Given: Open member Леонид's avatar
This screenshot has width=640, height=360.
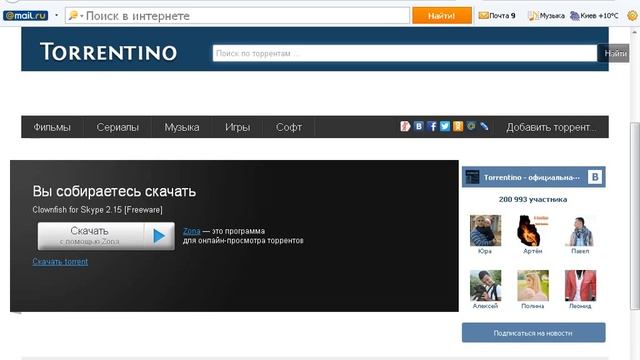Looking at the screenshot, I should point(580,285).
